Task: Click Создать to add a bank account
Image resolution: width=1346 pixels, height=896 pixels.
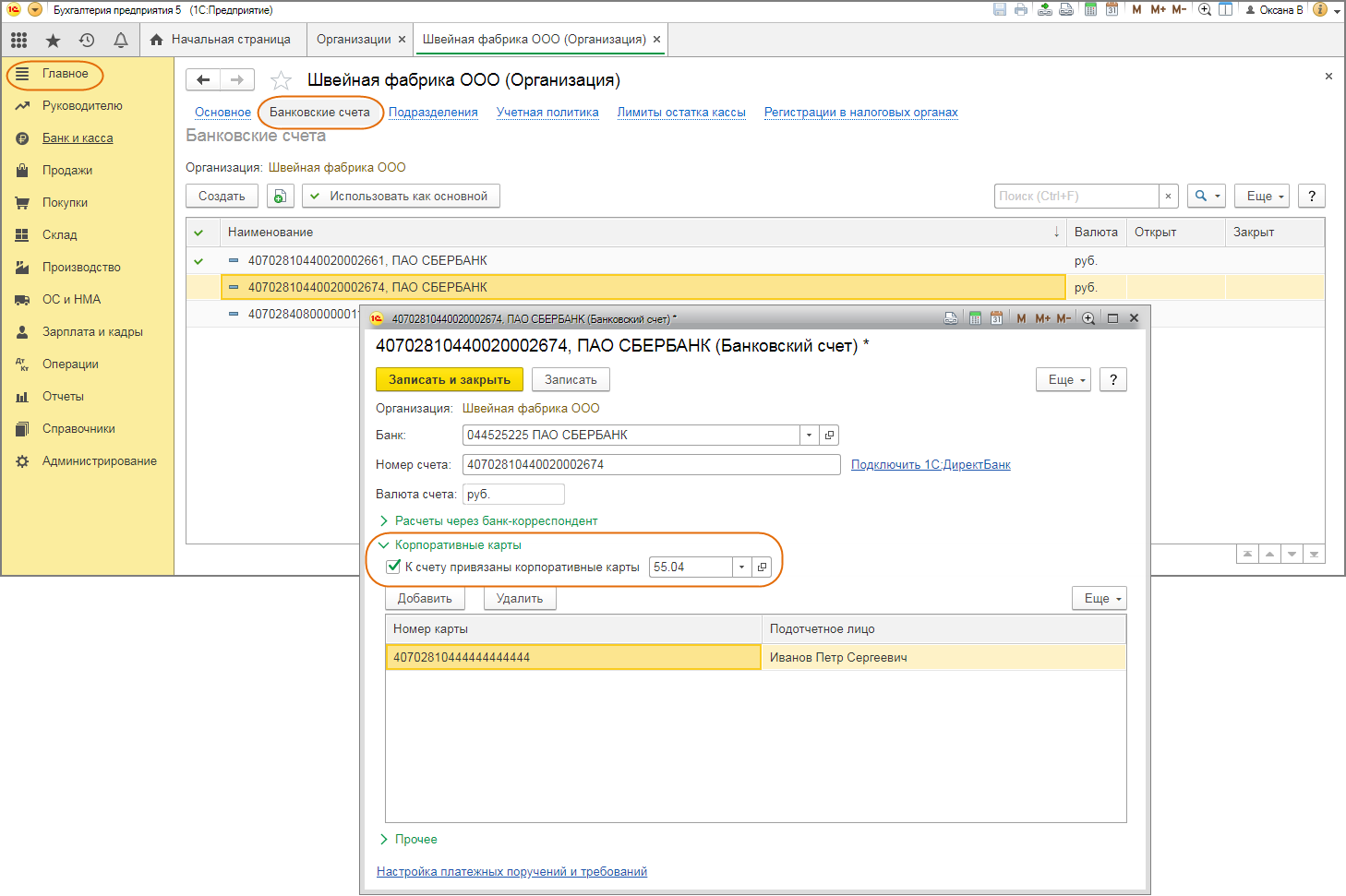Action: click(x=222, y=197)
